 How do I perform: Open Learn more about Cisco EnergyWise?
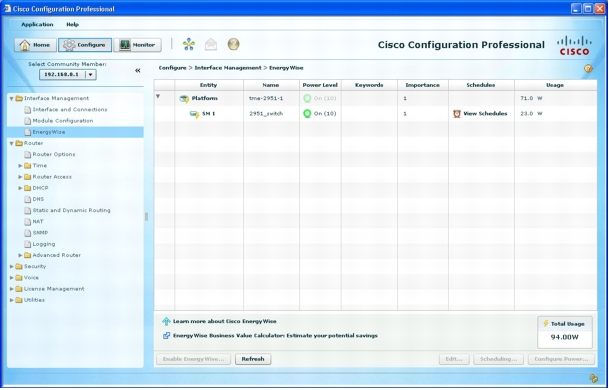[x=225, y=322]
